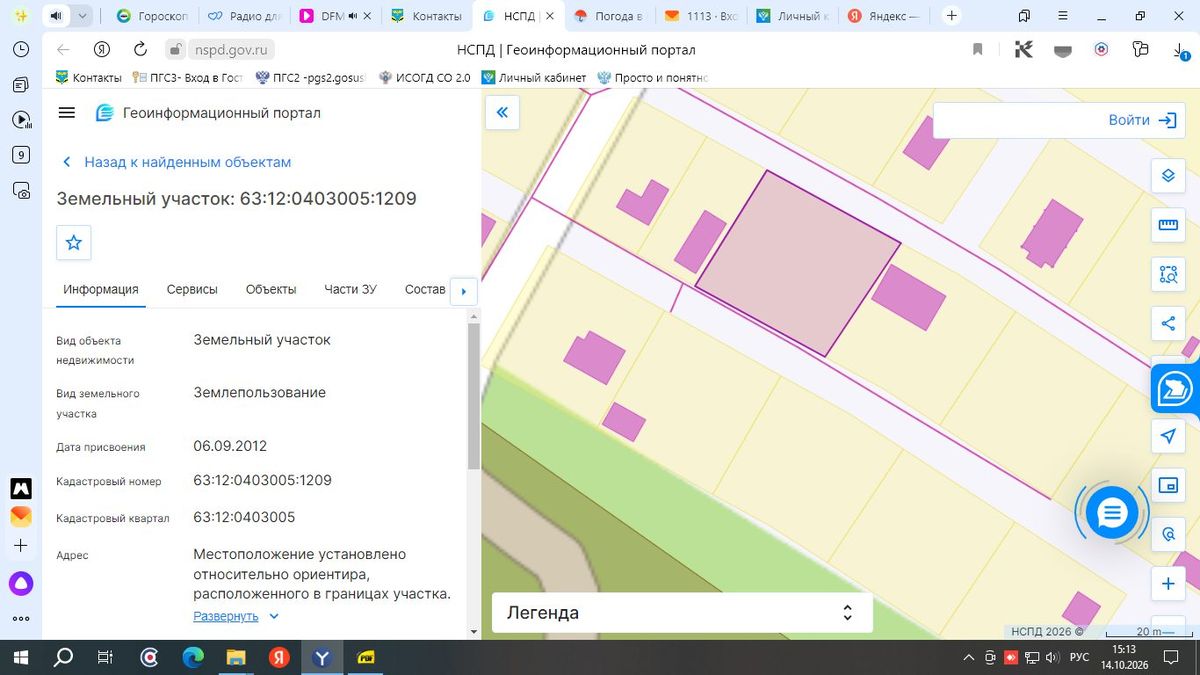Activate the area selection search tool
This screenshot has width=1200, height=675.
(1167, 274)
